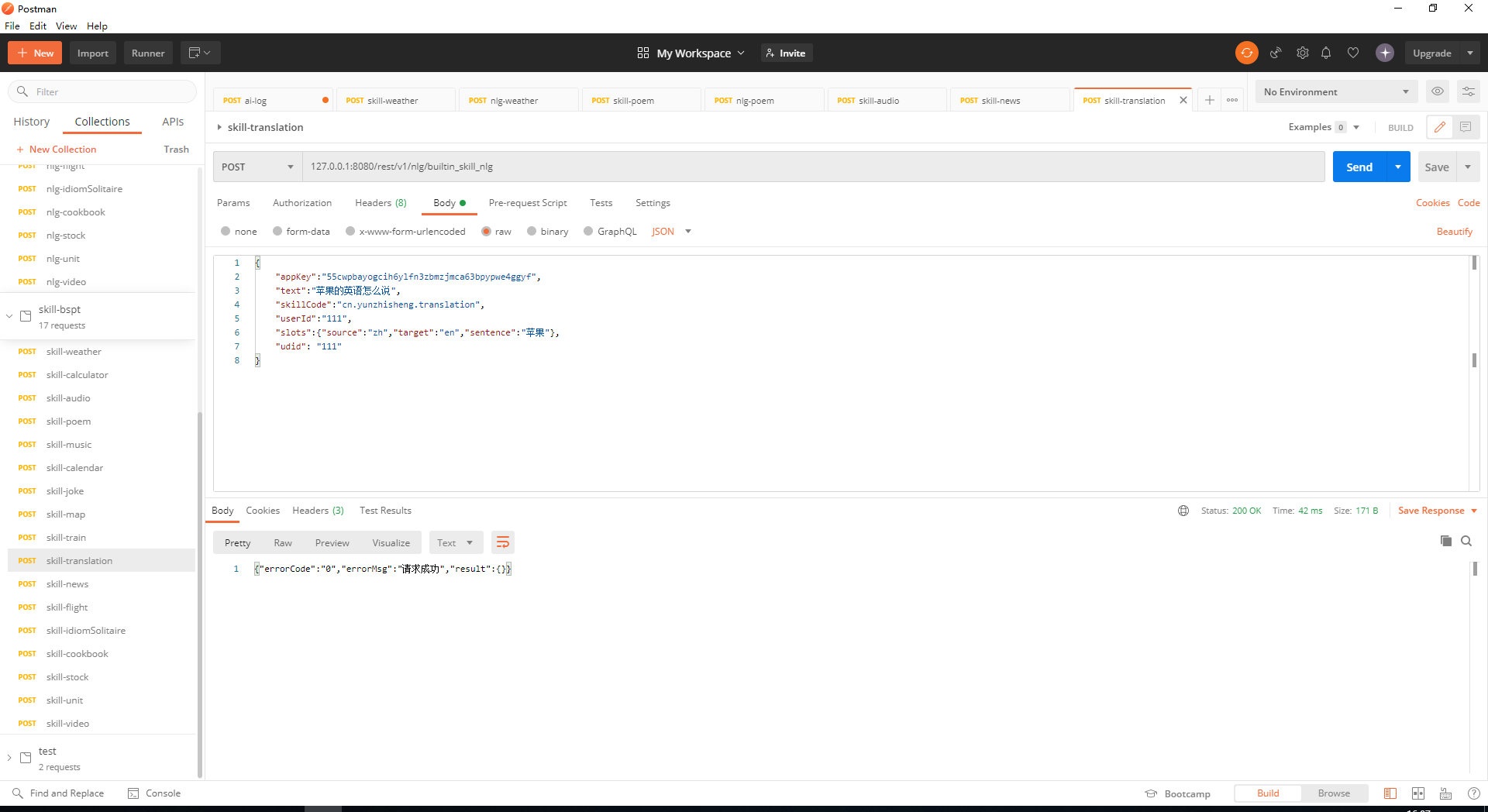Switch to two-pane view icon

coord(1418,793)
